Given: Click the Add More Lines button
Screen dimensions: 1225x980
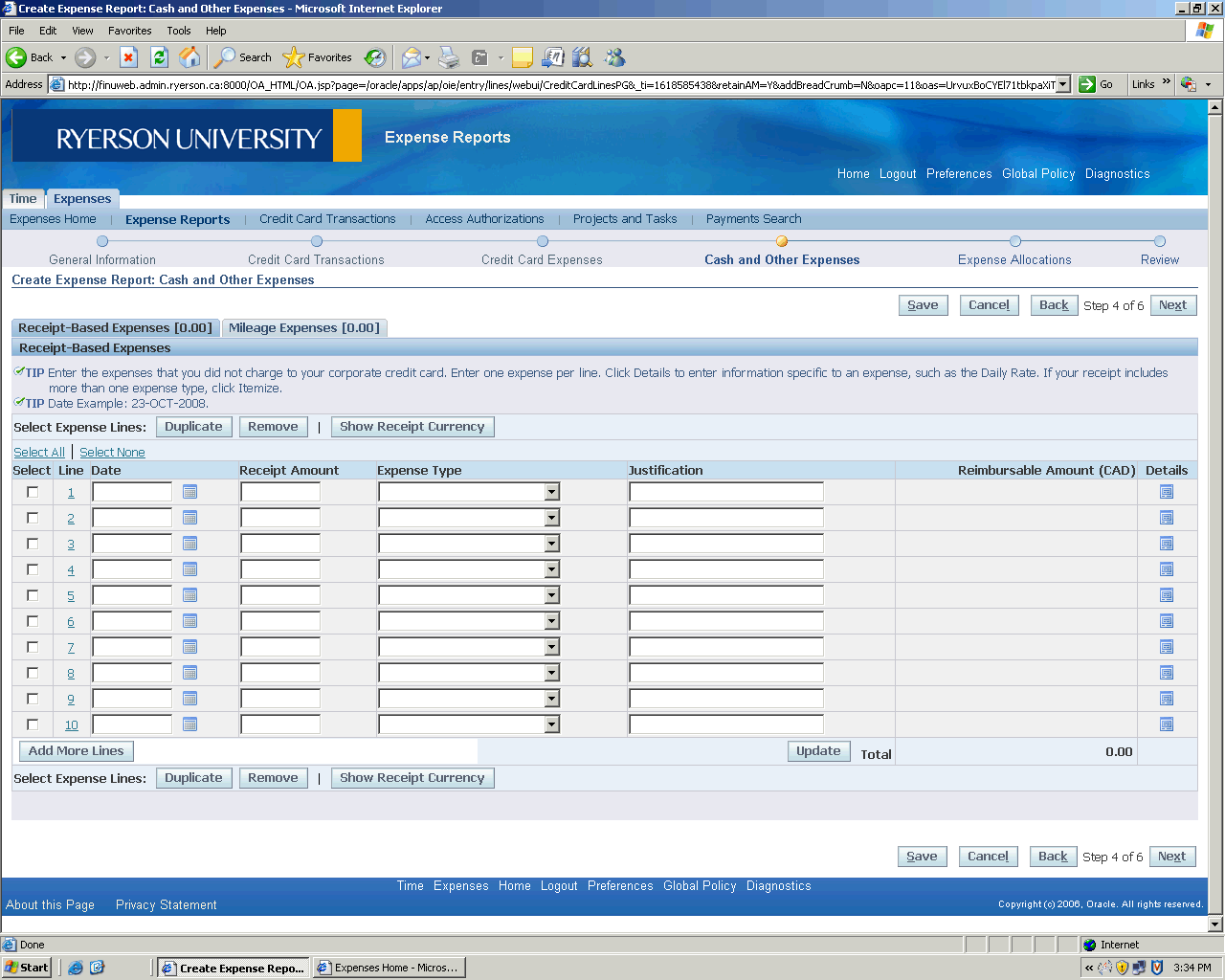Looking at the screenshot, I should (x=77, y=751).
